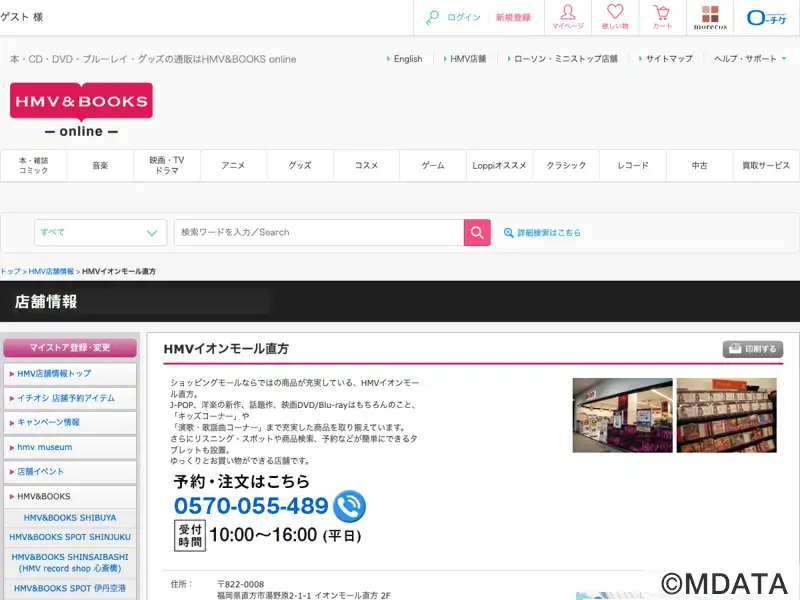Viewport: 800px width, 600px height.
Task: Click the 印刷する print button
Action: 753,349
